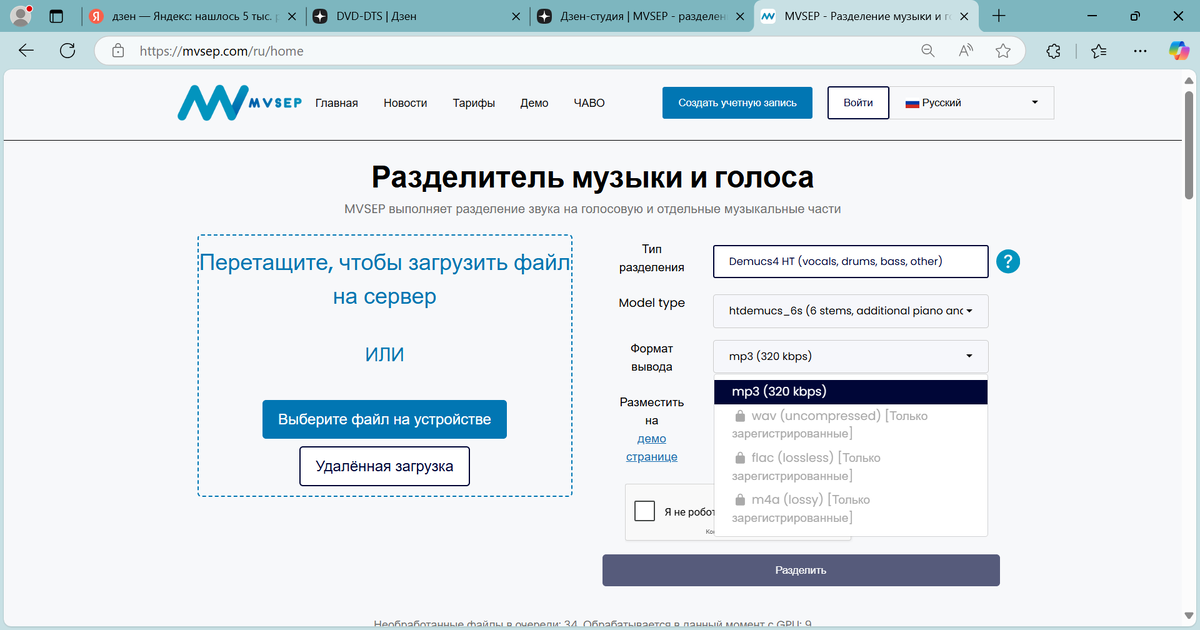Click the Войти button
Viewport: 1200px width, 630px height.
(x=858, y=103)
